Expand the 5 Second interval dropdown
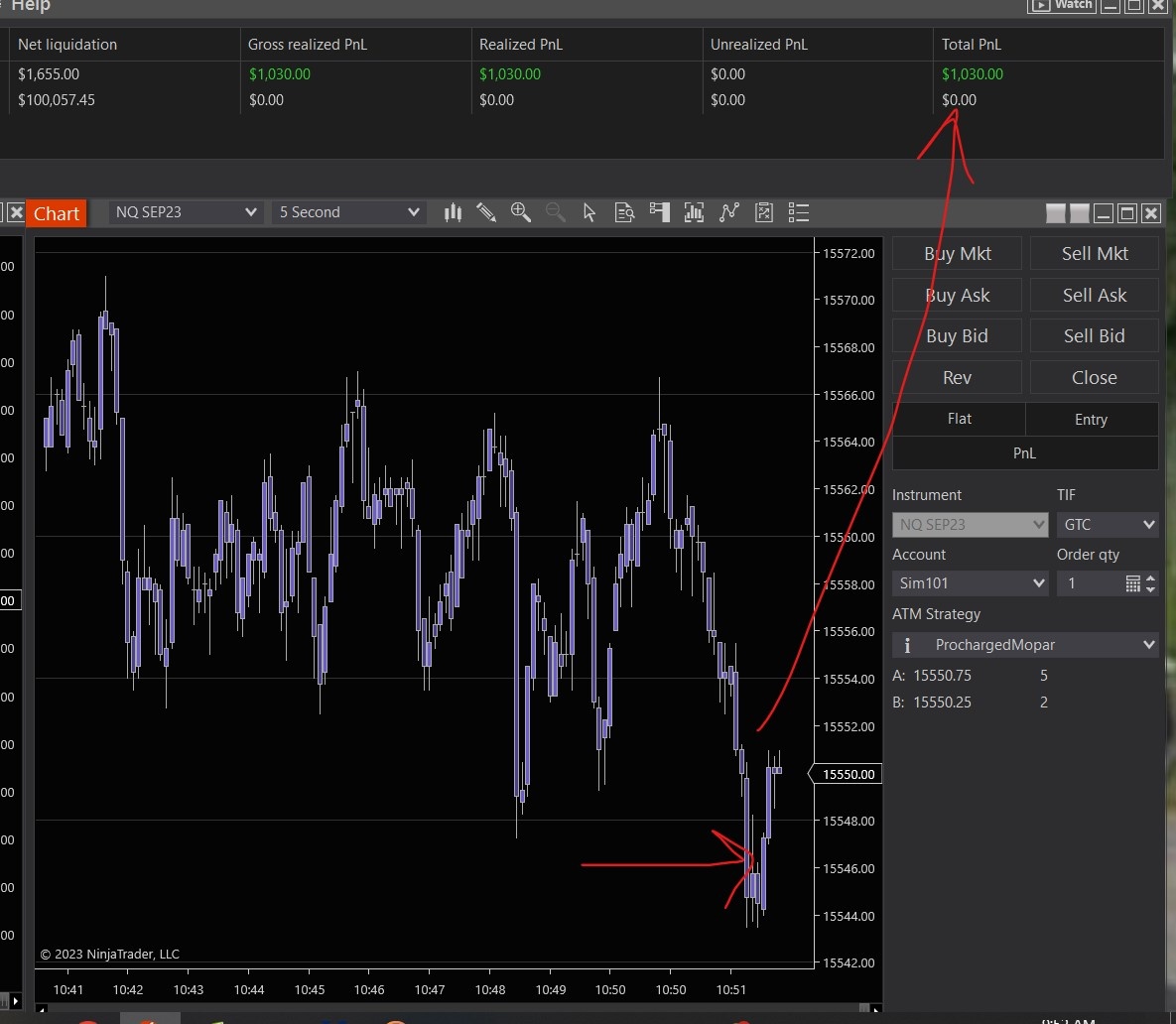 click(x=349, y=212)
